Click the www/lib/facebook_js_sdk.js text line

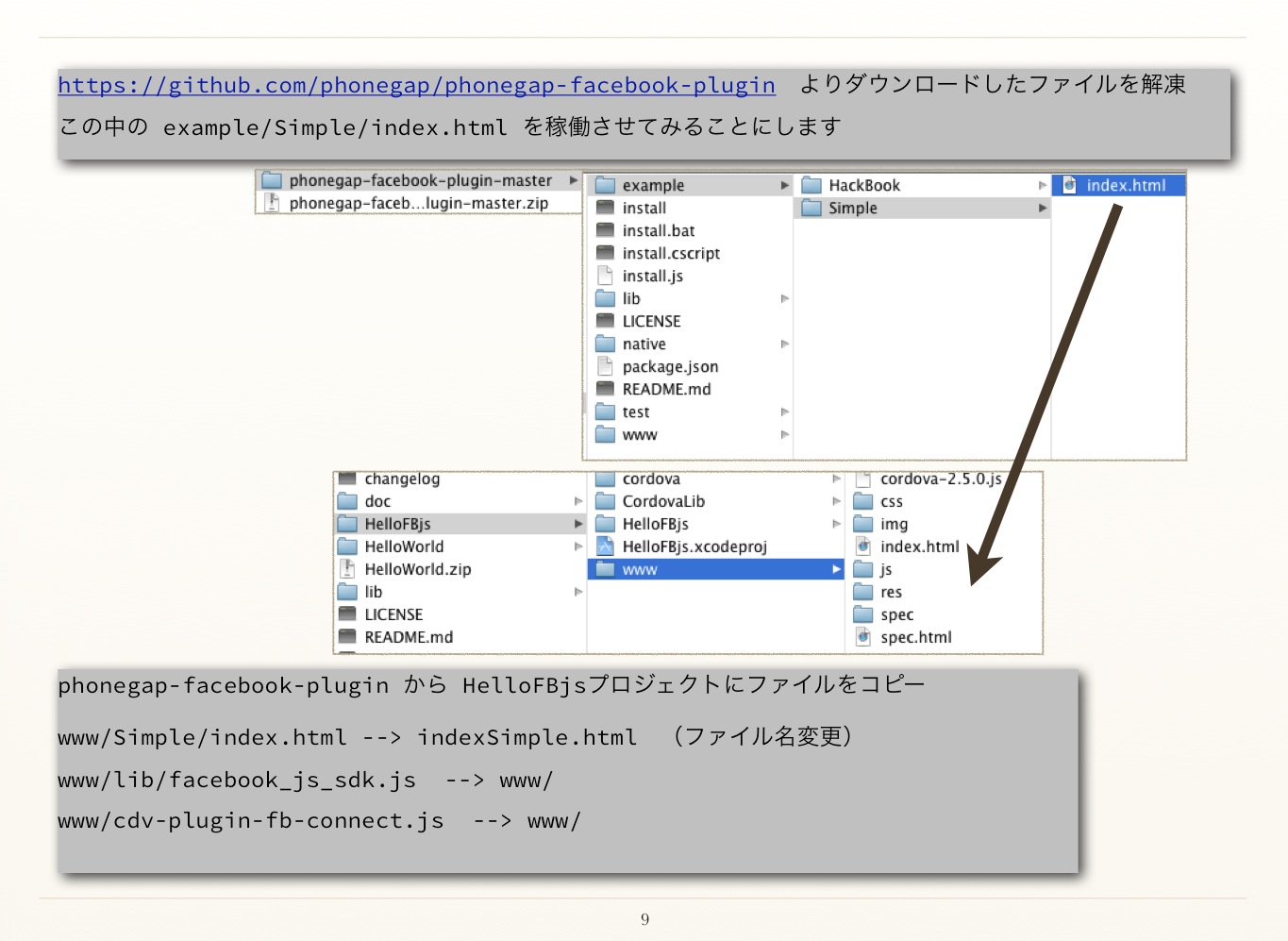tap(305, 780)
